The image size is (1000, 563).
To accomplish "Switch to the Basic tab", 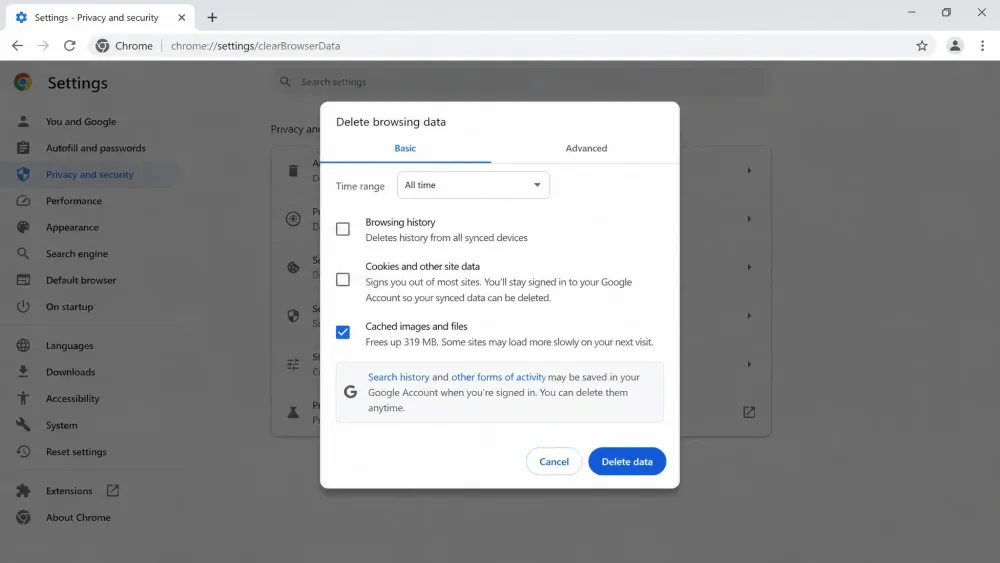I will 405,148.
